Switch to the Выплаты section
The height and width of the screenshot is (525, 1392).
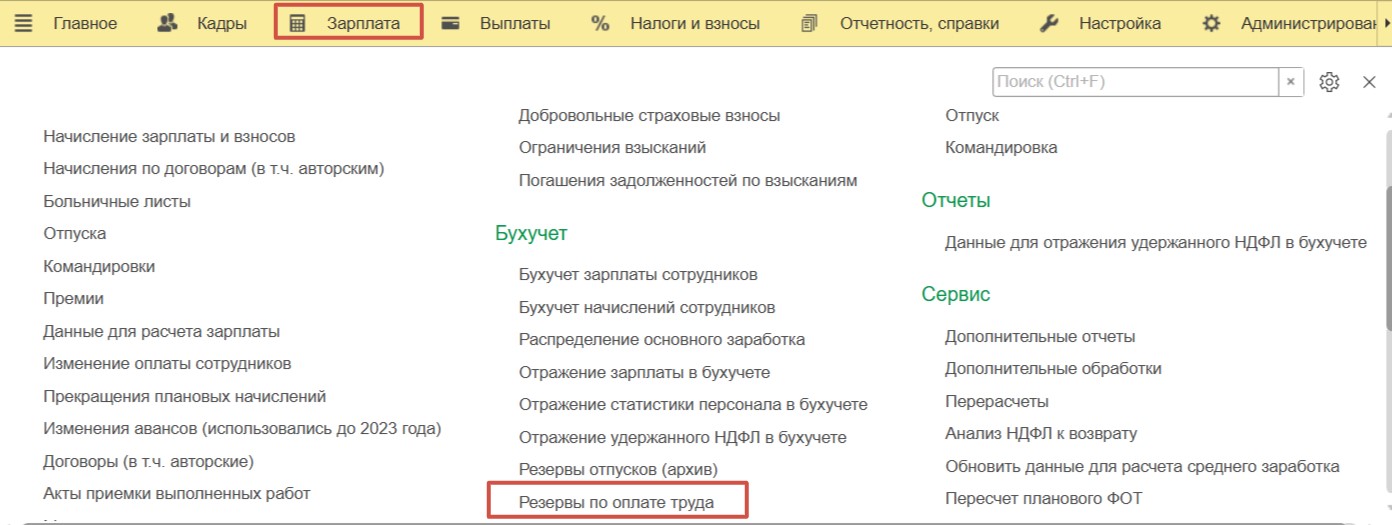click(x=513, y=23)
